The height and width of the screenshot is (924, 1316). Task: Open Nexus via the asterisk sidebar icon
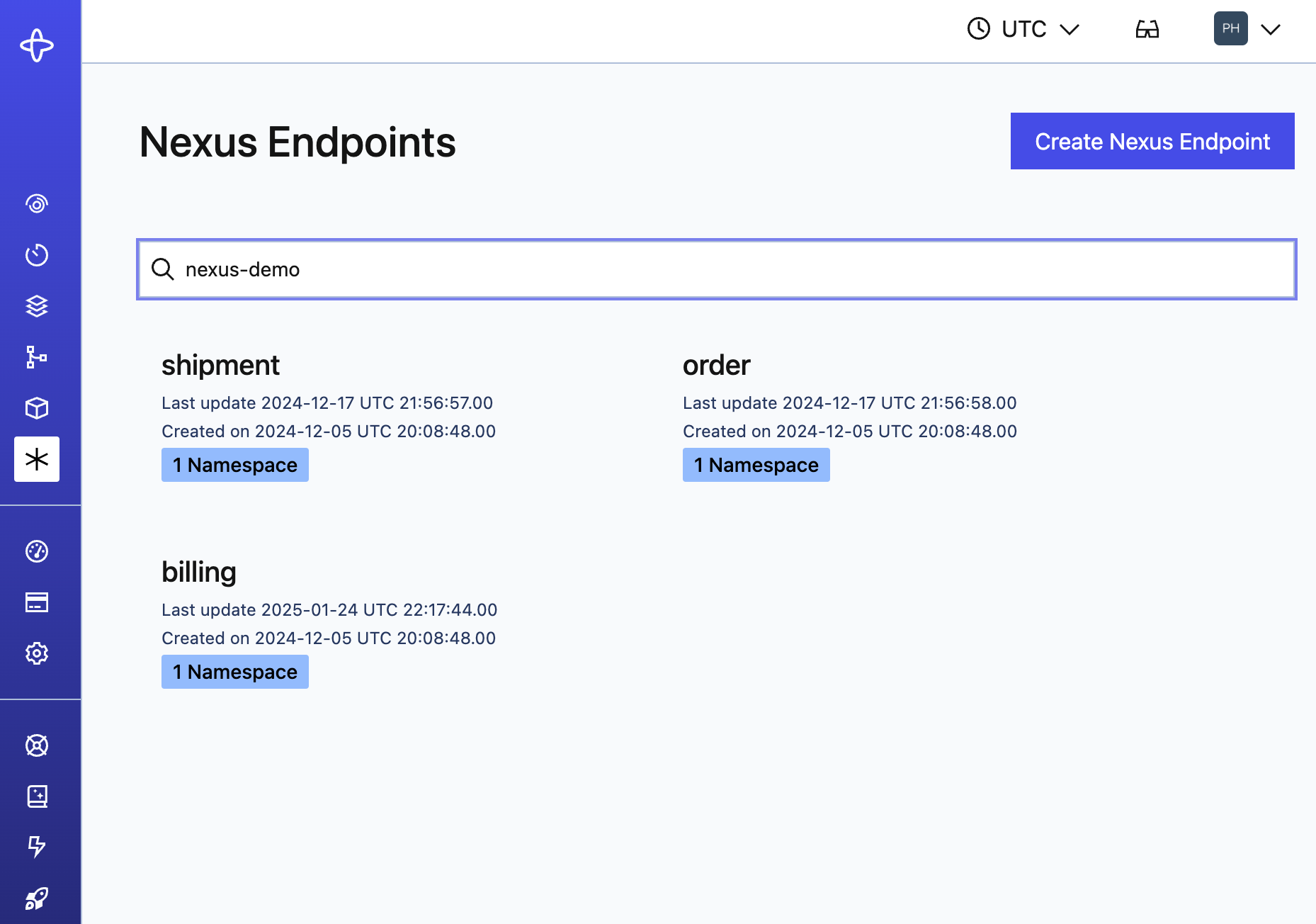36,459
